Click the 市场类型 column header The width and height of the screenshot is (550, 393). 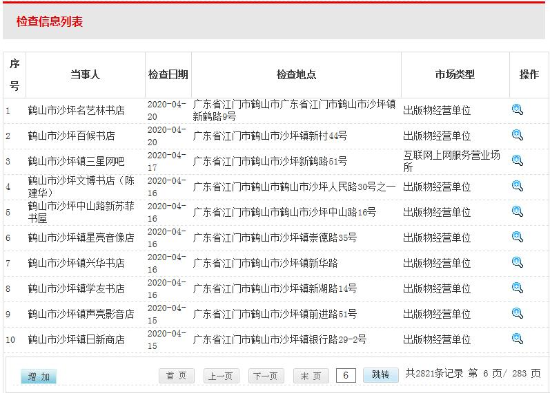tap(455, 74)
